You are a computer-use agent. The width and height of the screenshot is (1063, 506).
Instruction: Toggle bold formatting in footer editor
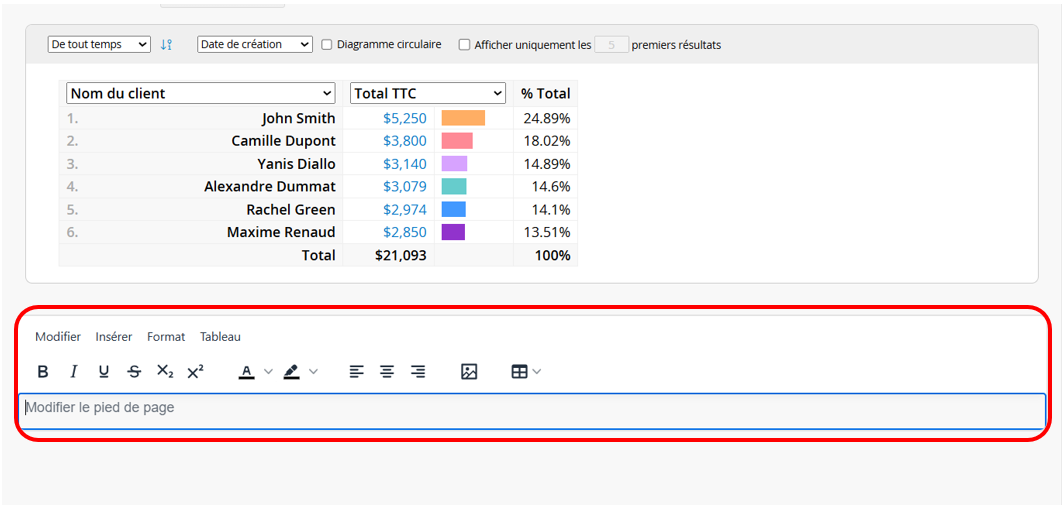click(x=43, y=372)
